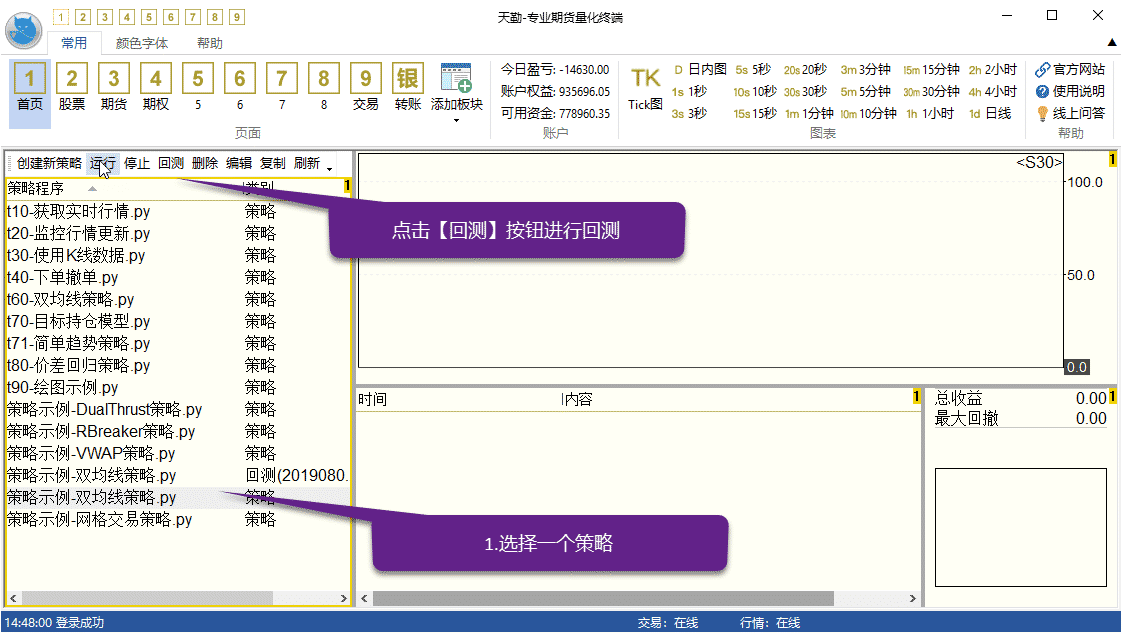Click 创建新策略 to create a strategy
This screenshot has height=633, width=1122.
[x=49, y=163]
